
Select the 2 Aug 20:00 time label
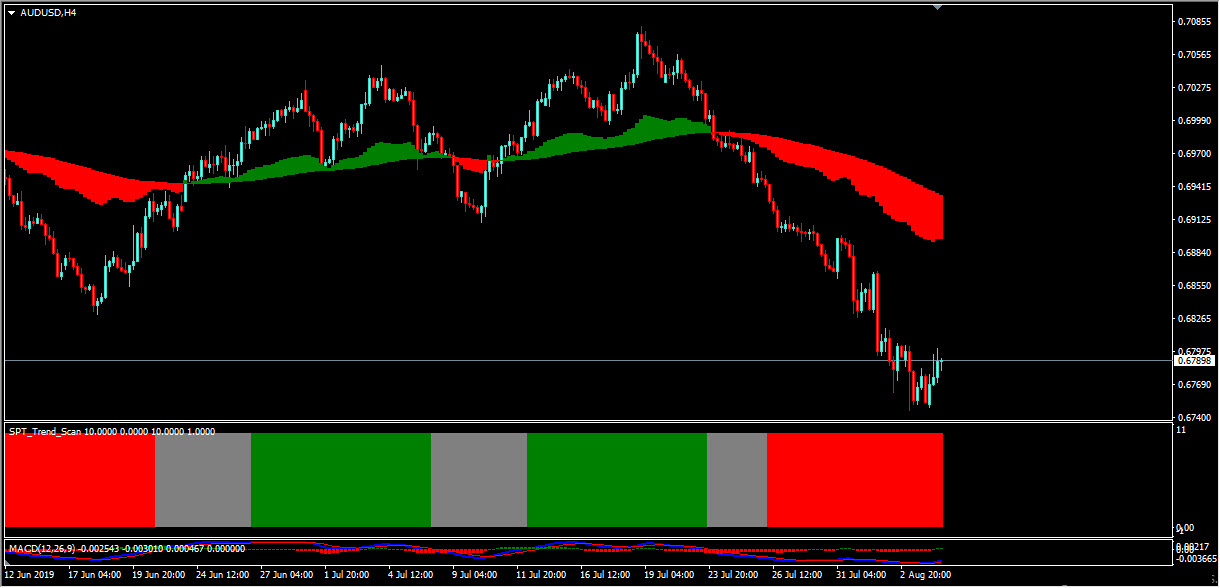925,575
